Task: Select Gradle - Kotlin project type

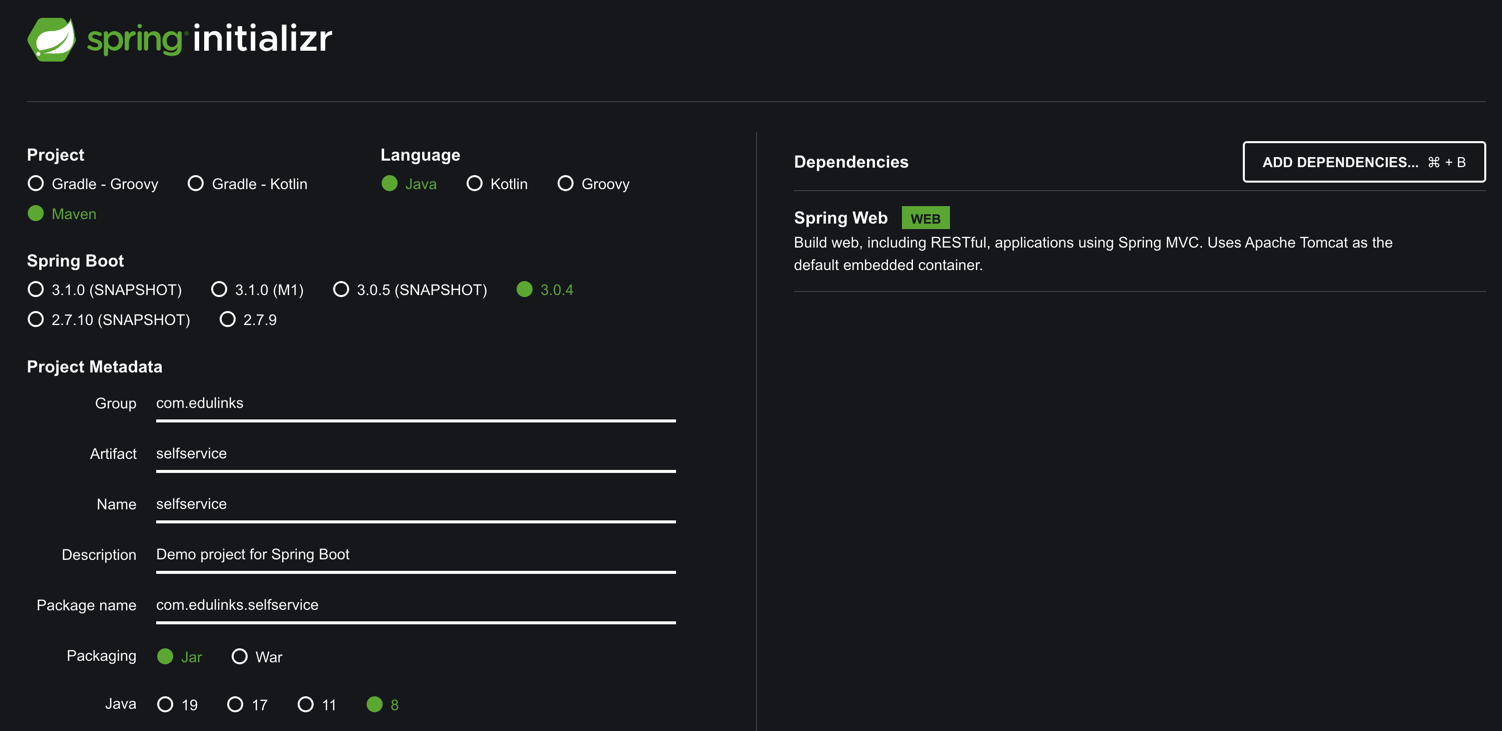Action: pos(247,184)
